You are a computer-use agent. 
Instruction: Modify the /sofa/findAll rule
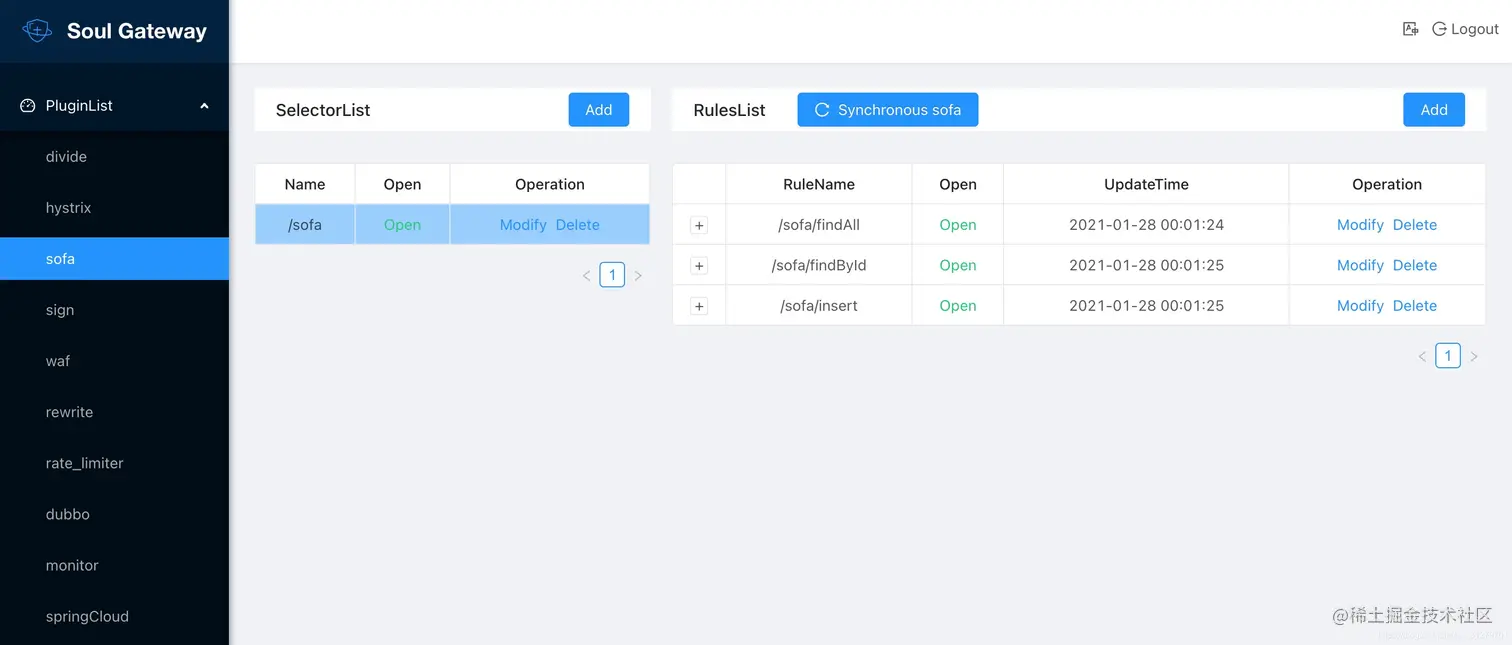1360,225
